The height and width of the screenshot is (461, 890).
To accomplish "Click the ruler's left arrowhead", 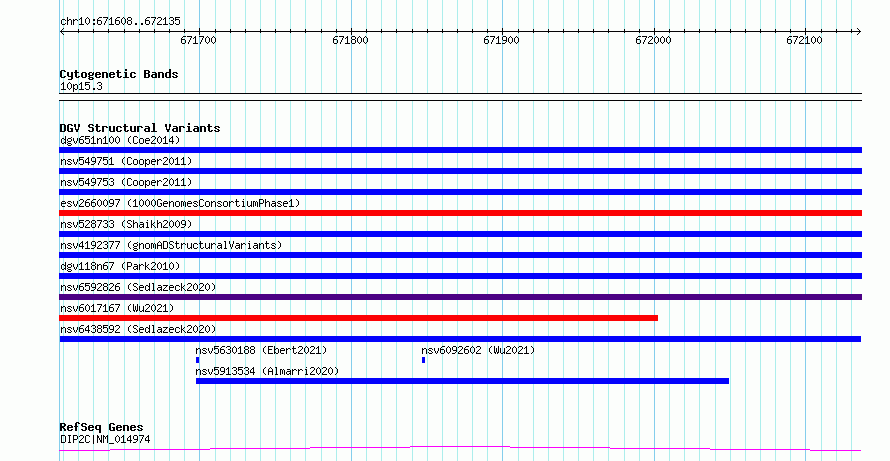I will (62, 32).
